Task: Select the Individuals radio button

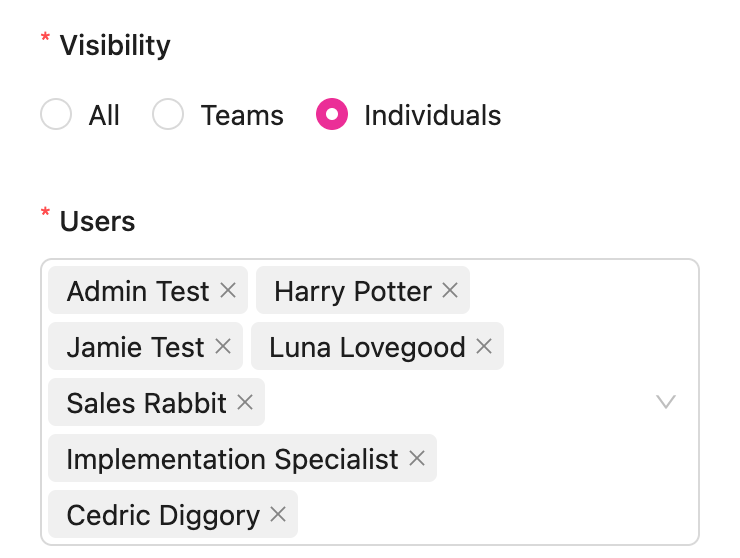Action: [x=332, y=115]
